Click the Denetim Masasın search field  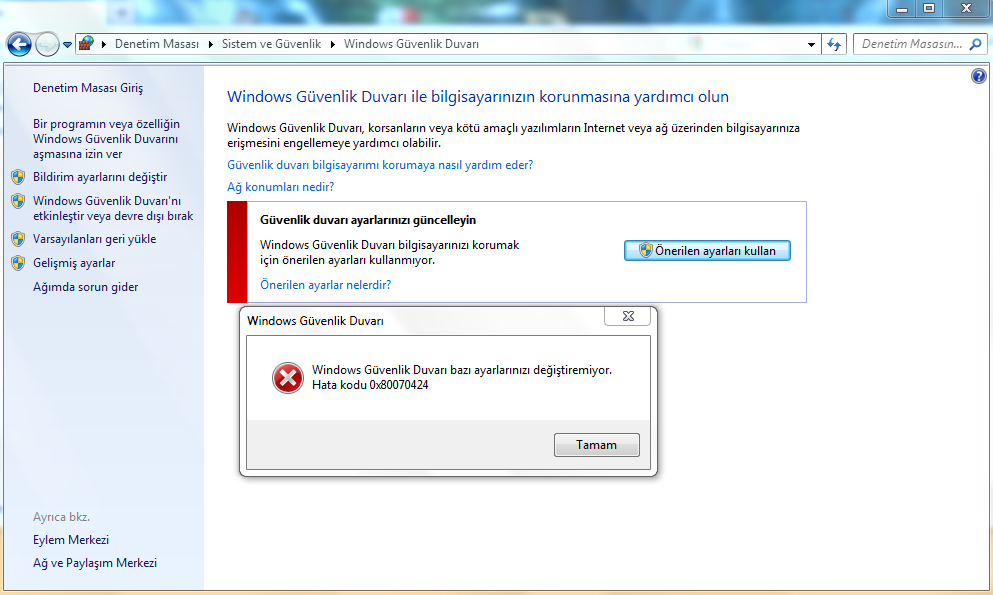[x=910, y=45]
